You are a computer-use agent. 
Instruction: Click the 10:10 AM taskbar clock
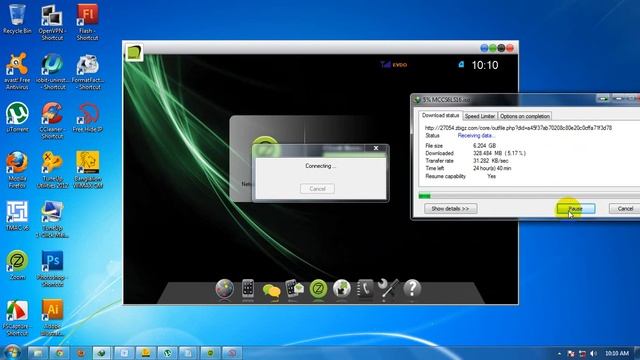617,353
